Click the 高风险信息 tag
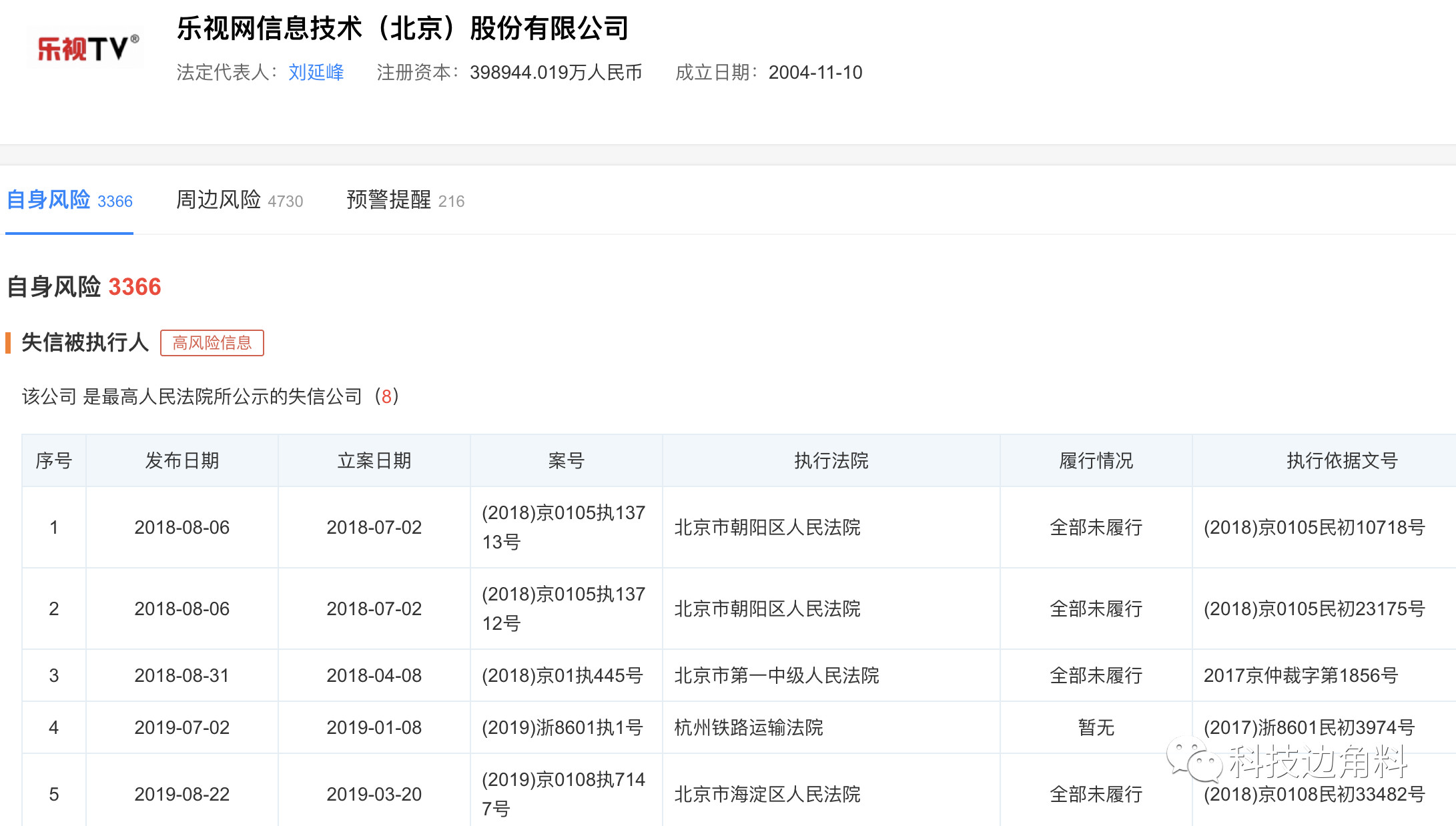Image resolution: width=1456 pixels, height=826 pixels. coord(212,343)
